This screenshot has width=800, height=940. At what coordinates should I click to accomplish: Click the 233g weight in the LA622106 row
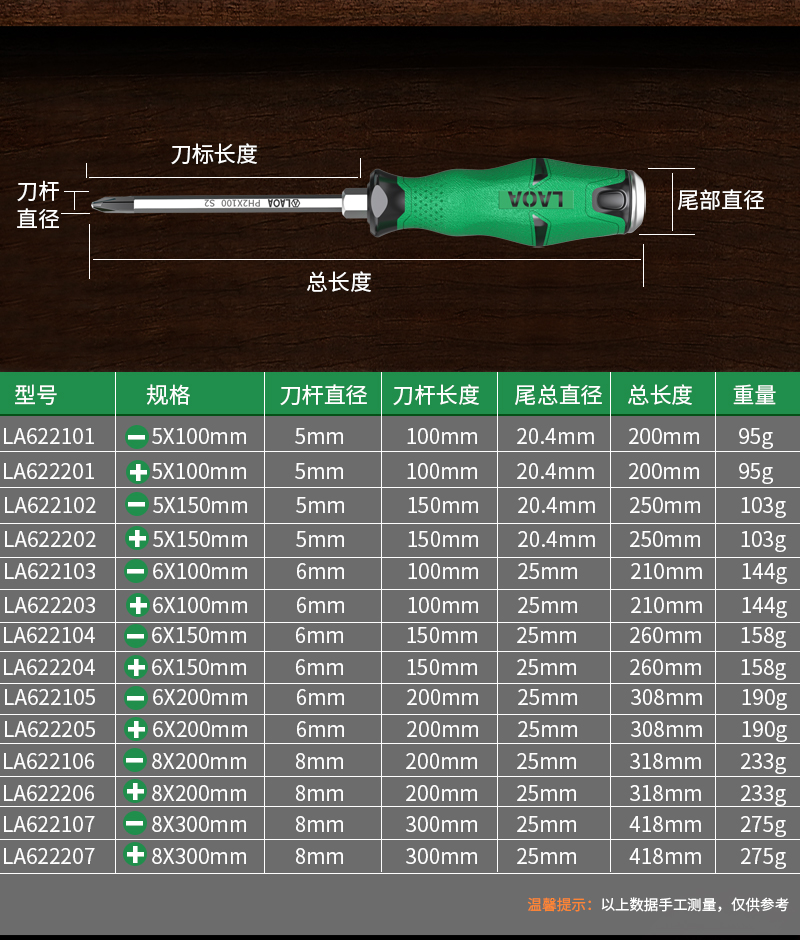763,763
